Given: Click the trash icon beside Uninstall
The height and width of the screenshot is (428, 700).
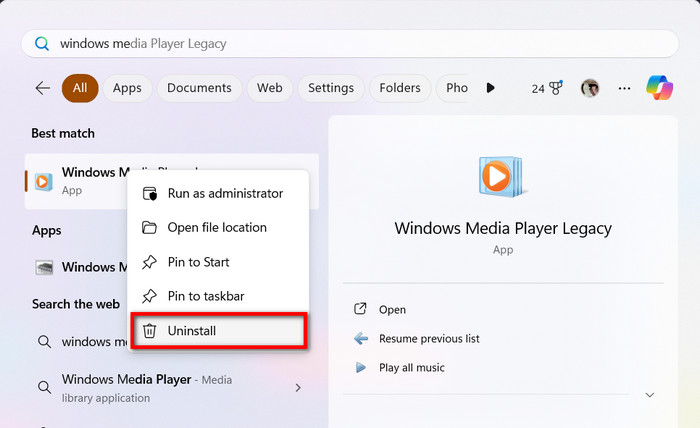Looking at the screenshot, I should point(149,331).
